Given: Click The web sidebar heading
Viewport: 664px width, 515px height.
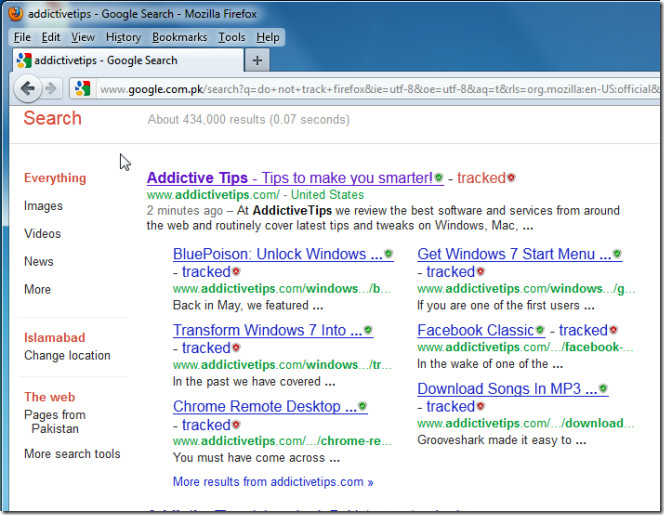Looking at the screenshot, I should pos(50,397).
